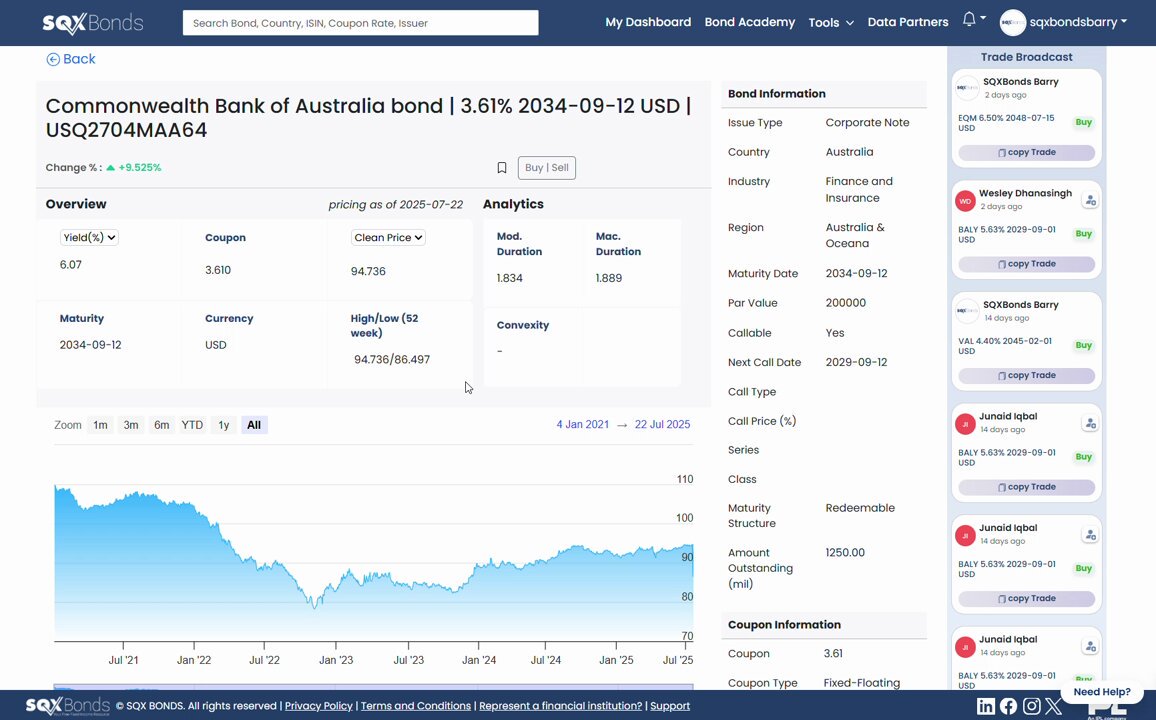The image size is (1156, 720).
Task: Click Buy tag on VAL 4.40% card
Action: point(1083,345)
